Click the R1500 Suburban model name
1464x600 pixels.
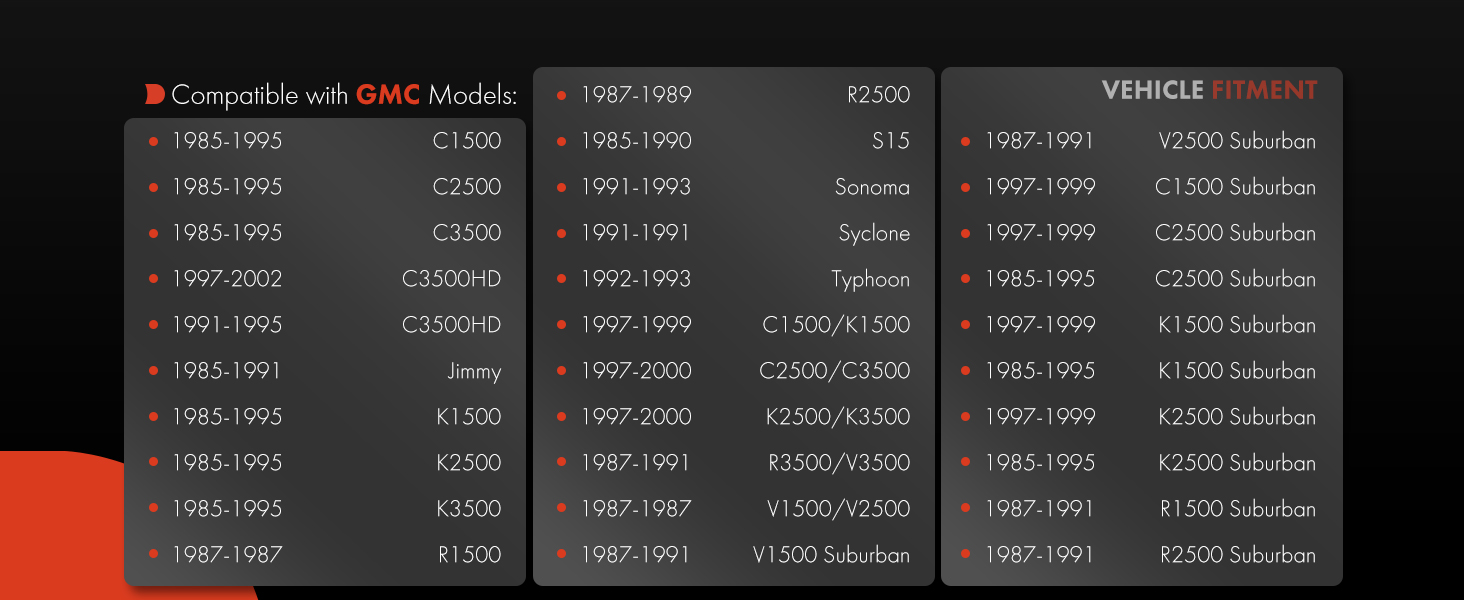coord(1238,509)
